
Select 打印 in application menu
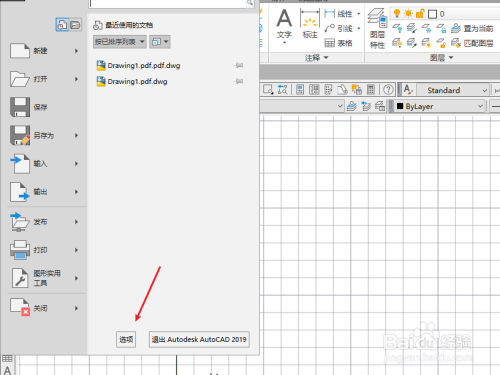[x=44, y=250]
